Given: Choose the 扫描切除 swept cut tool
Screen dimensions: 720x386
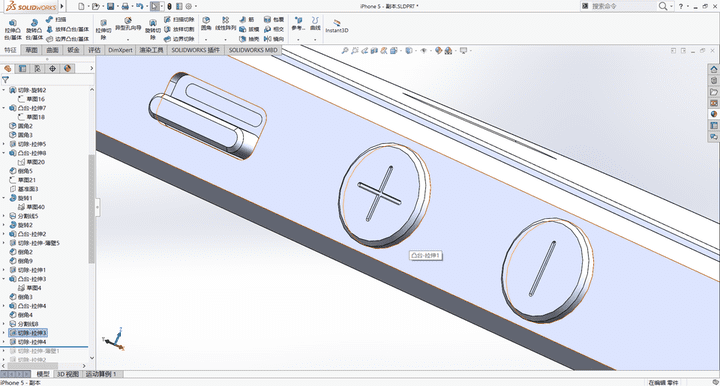Looking at the screenshot, I should [x=179, y=20].
